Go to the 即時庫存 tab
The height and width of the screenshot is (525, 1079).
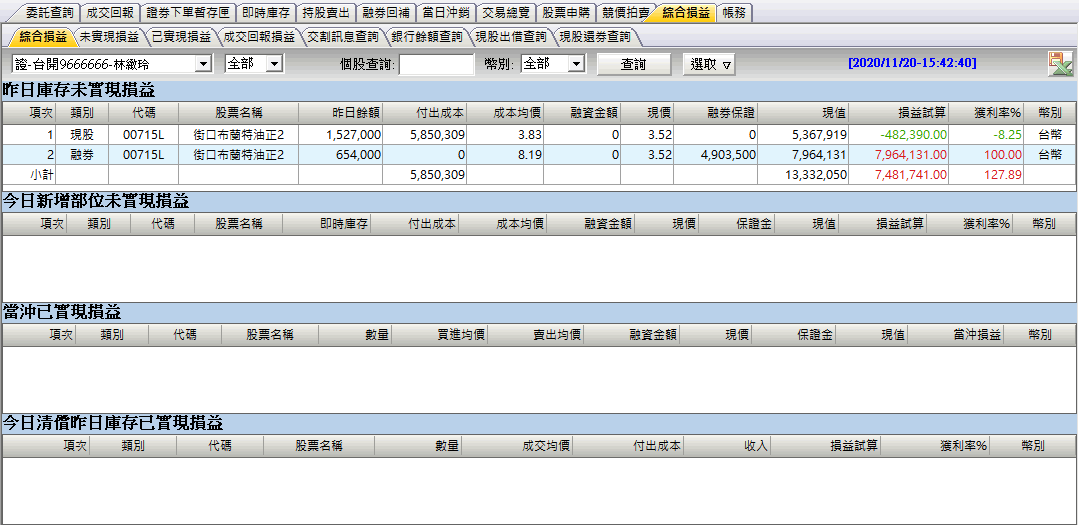[268, 13]
